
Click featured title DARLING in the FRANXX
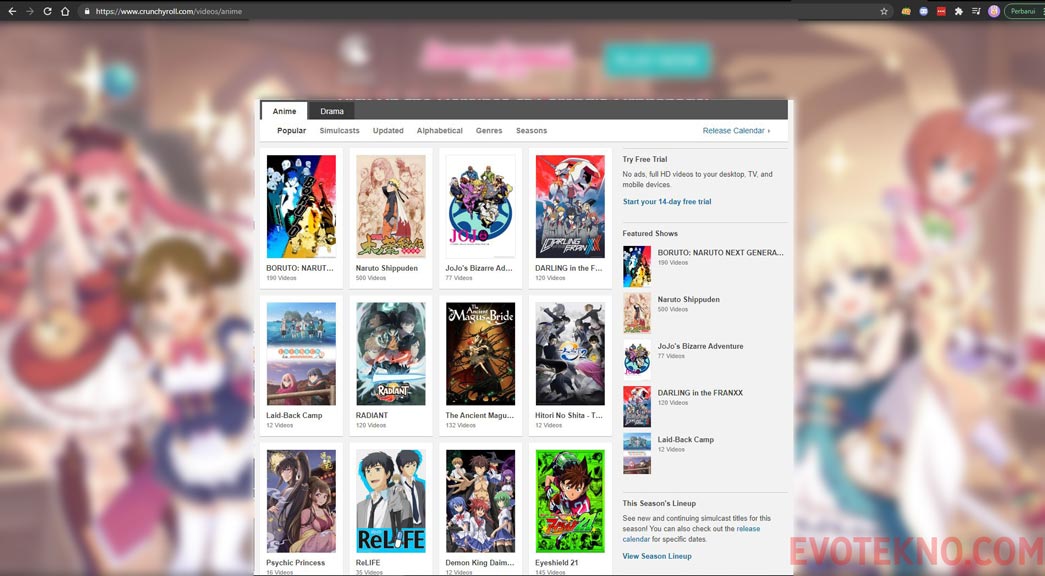(x=700, y=393)
